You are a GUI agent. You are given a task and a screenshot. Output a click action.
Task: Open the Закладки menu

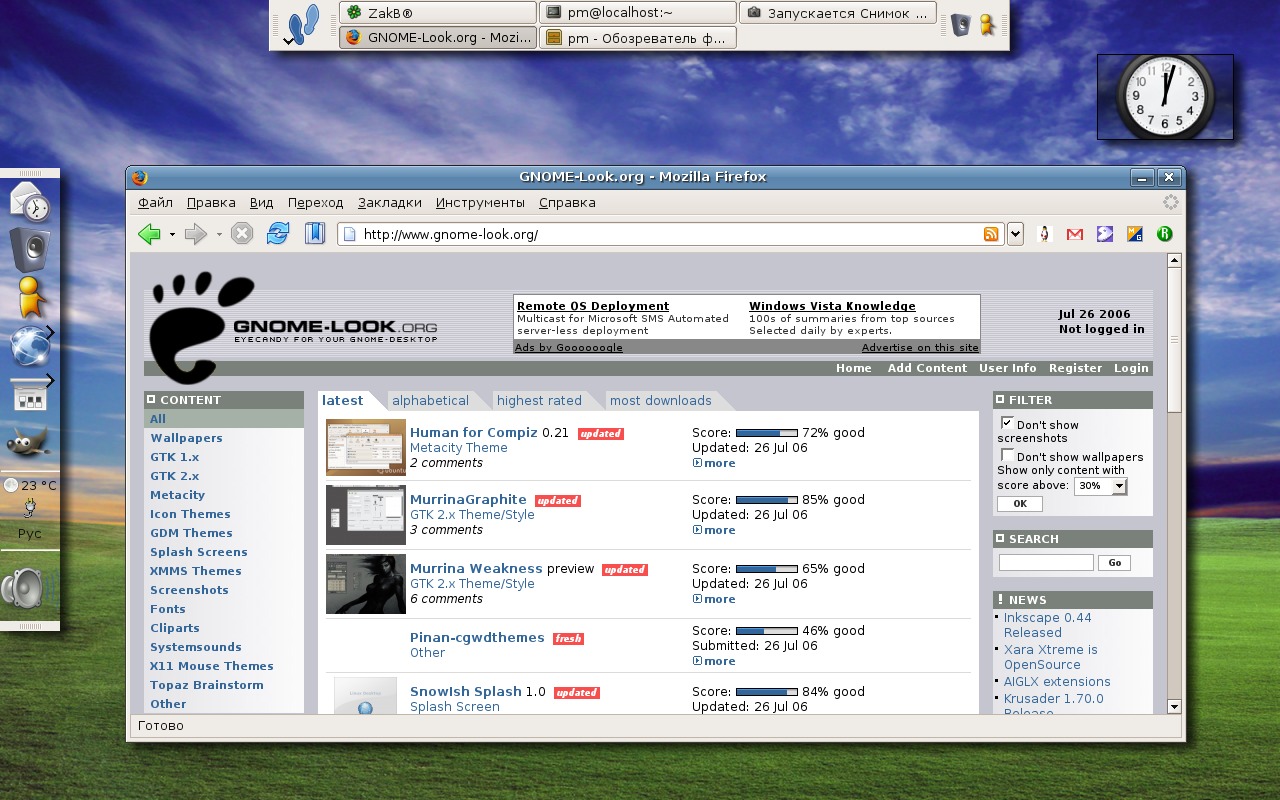390,202
